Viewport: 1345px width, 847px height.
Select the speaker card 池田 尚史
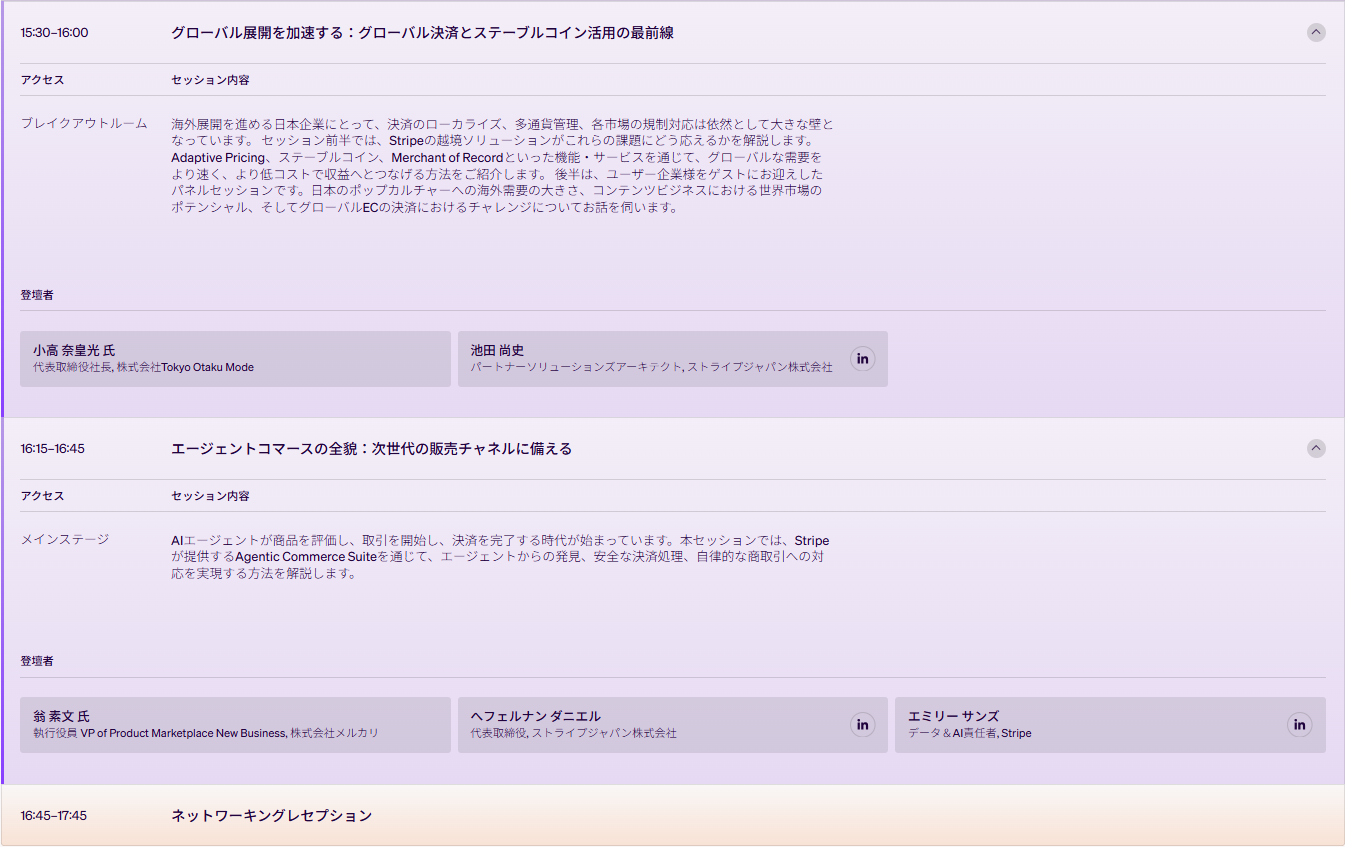coord(672,359)
